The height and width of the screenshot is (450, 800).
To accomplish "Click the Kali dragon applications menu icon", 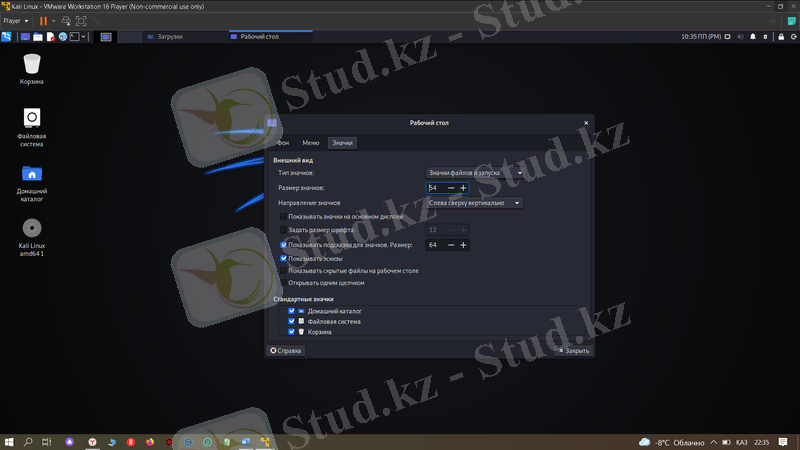I will tap(8, 37).
